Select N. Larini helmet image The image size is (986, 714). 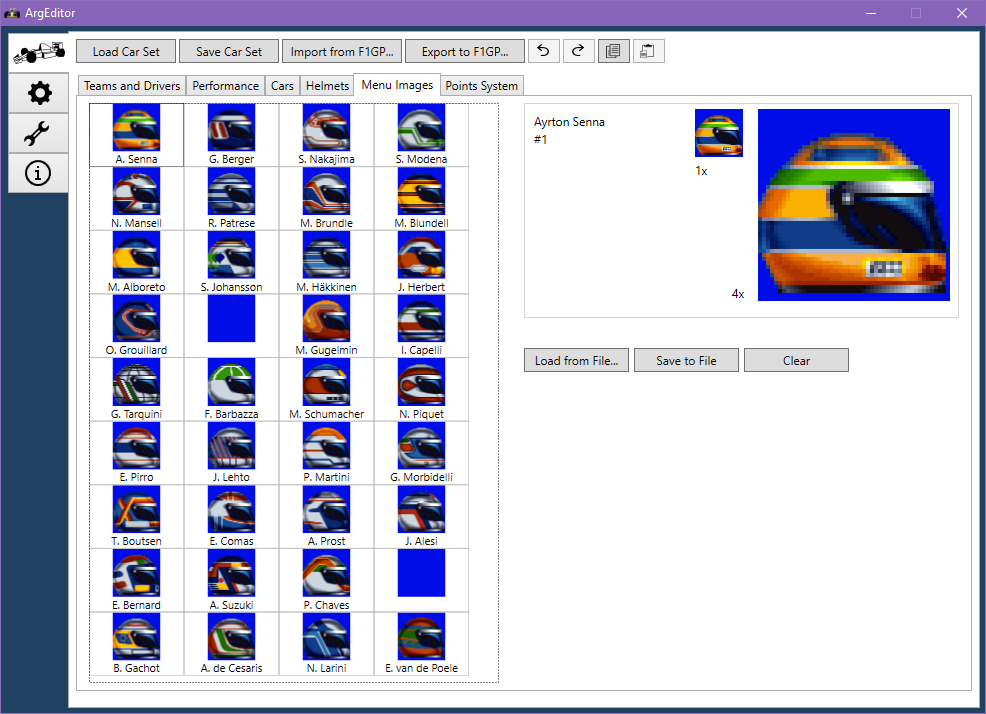tap(326, 636)
